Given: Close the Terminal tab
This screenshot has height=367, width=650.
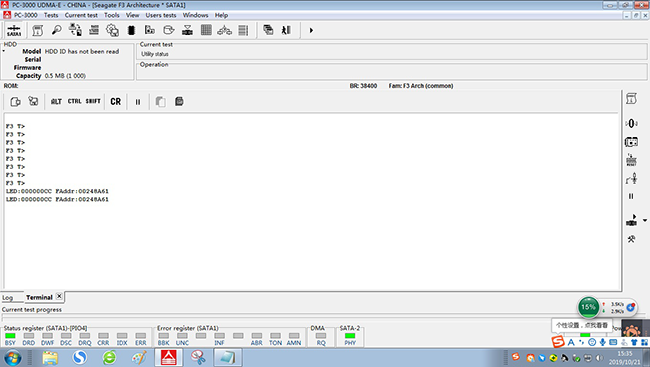Looking at the screenshot, I should click(59, 296).
